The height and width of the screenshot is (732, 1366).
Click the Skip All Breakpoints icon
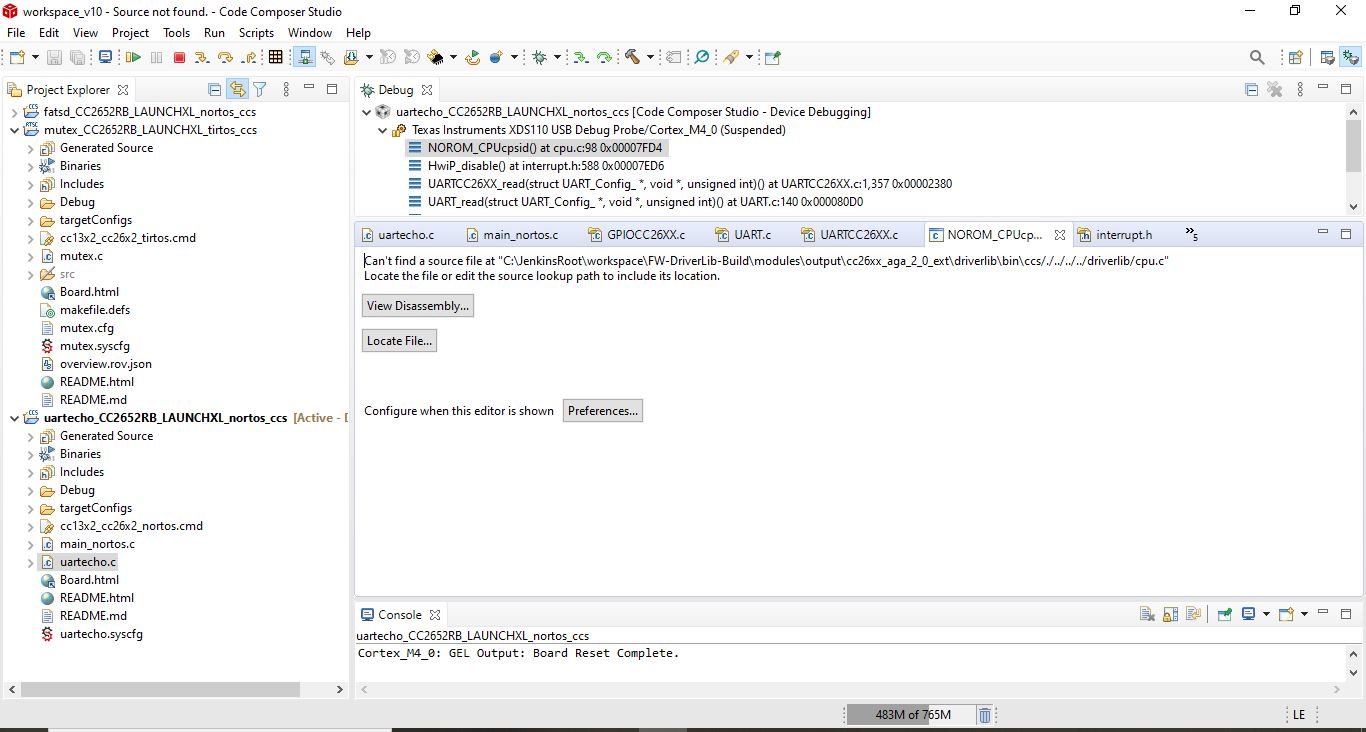(702, 58)
